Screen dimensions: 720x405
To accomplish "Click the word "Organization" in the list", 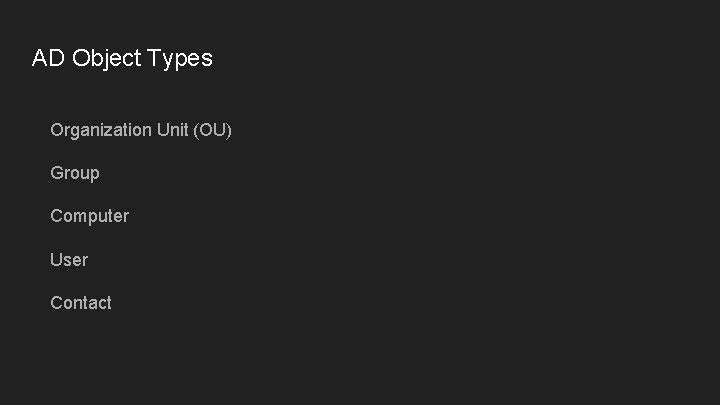I will (x=101, y=130).
